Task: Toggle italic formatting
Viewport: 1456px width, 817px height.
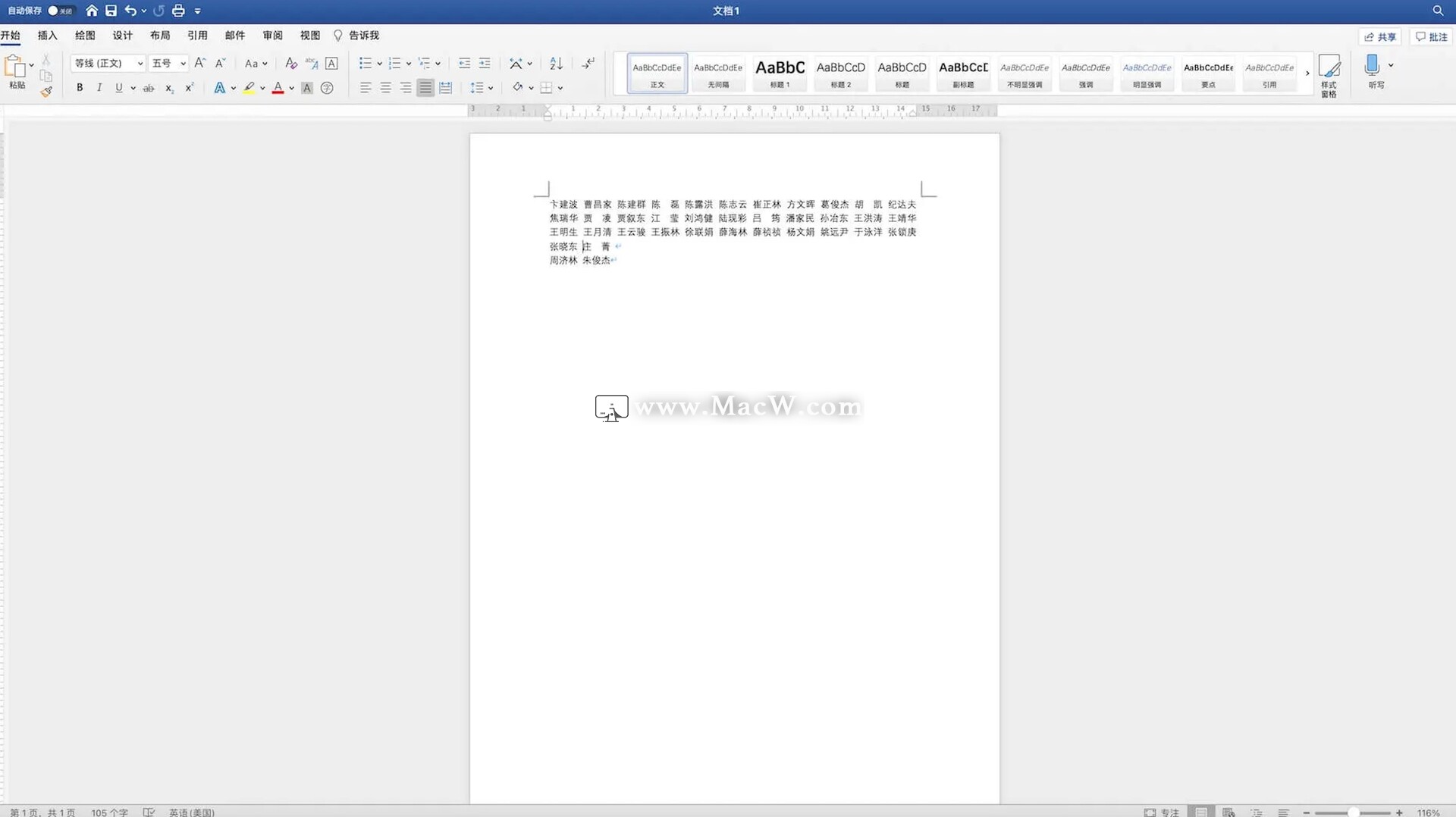Action: (99, 88)
